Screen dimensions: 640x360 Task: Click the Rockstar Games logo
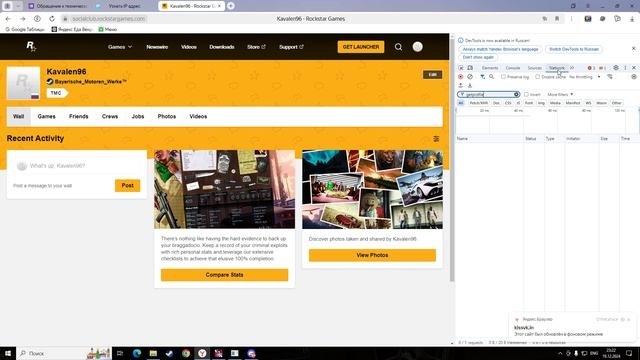pyautogui.click(x=31, y=47)
